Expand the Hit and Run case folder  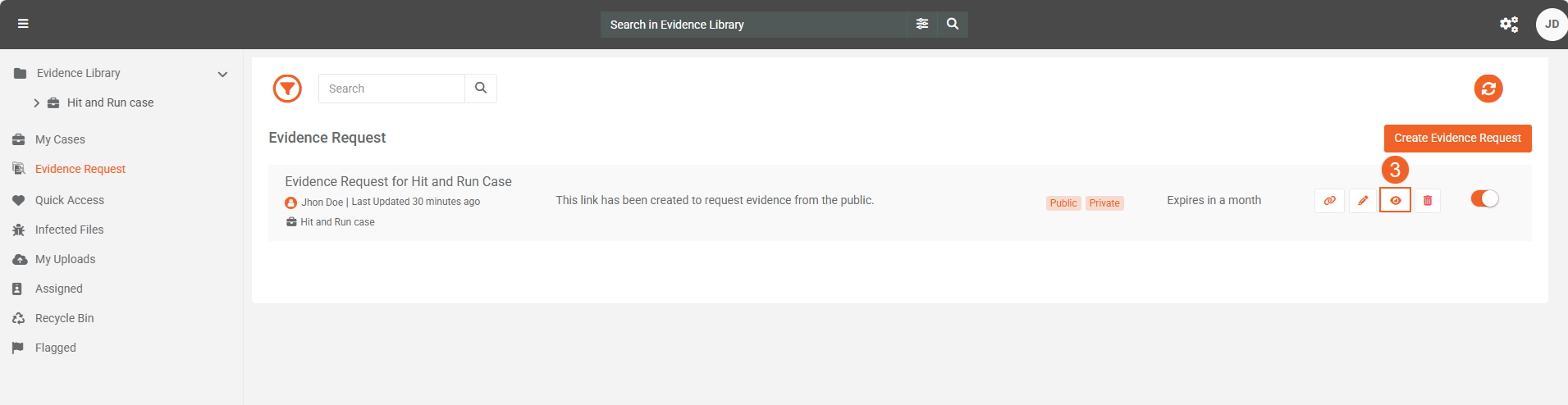point(36,103)
